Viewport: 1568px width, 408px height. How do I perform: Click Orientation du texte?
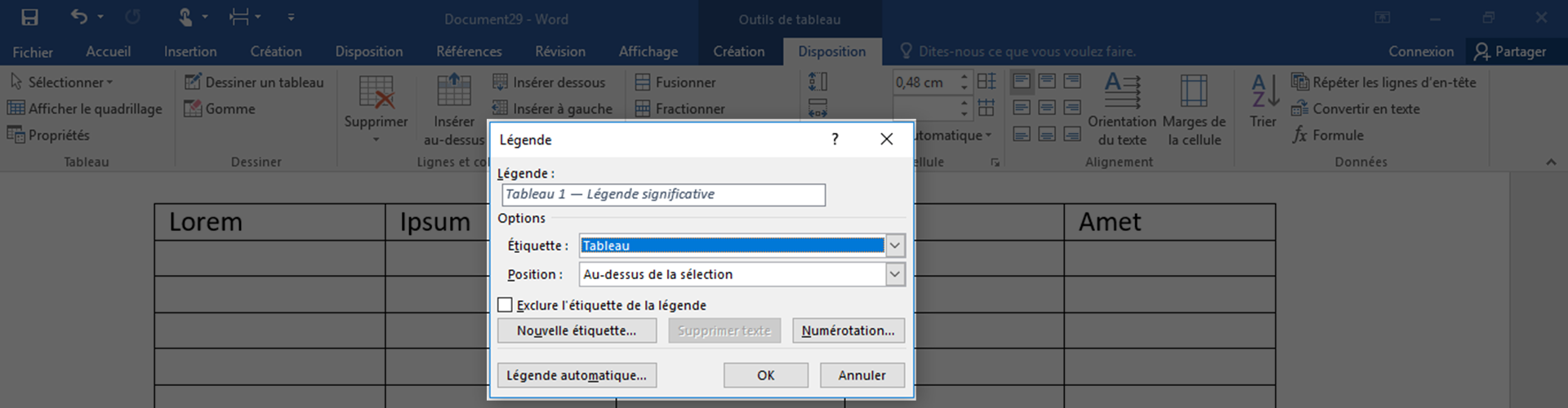coord(1122,109)
